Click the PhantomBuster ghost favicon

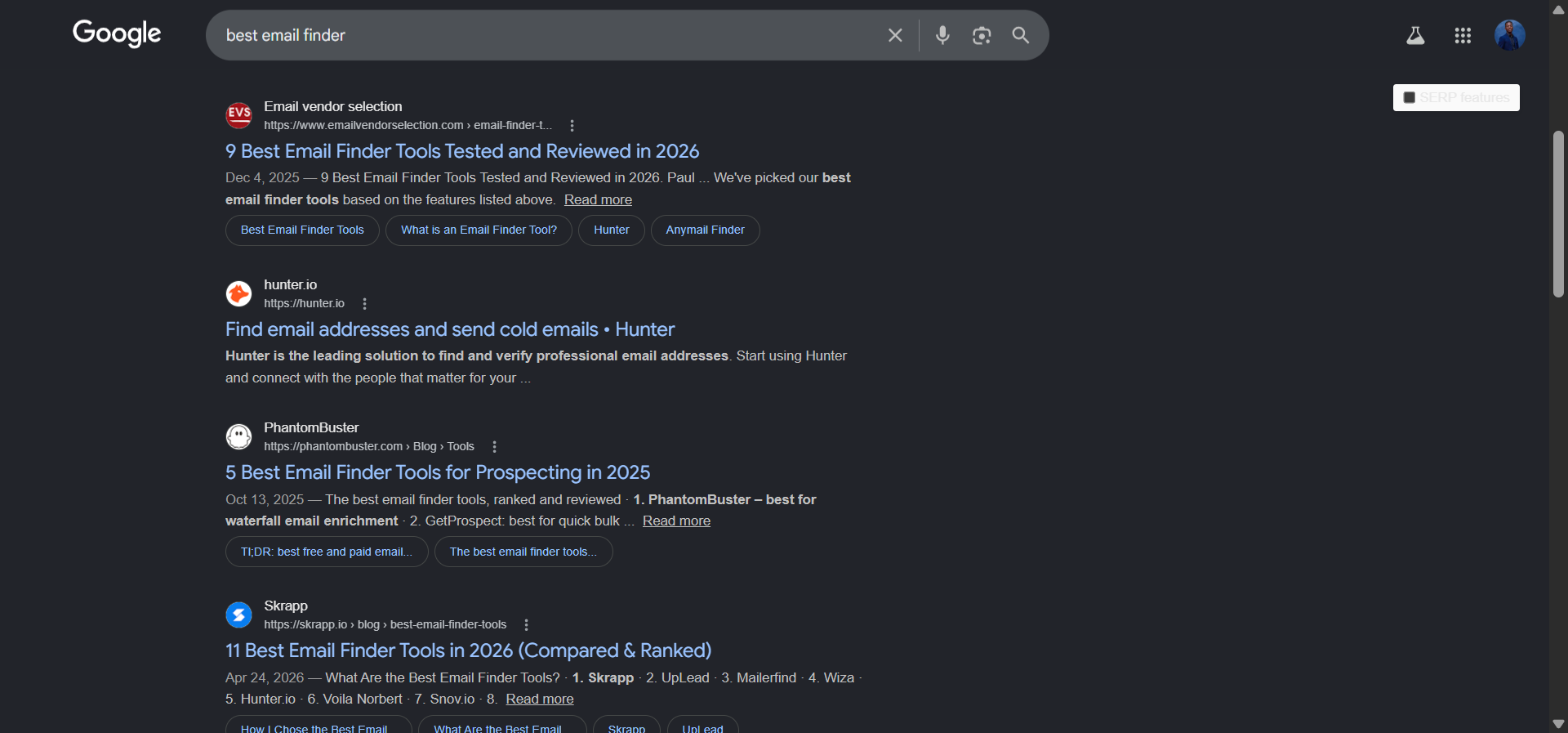pyautogui.click(x=238, y=436)
